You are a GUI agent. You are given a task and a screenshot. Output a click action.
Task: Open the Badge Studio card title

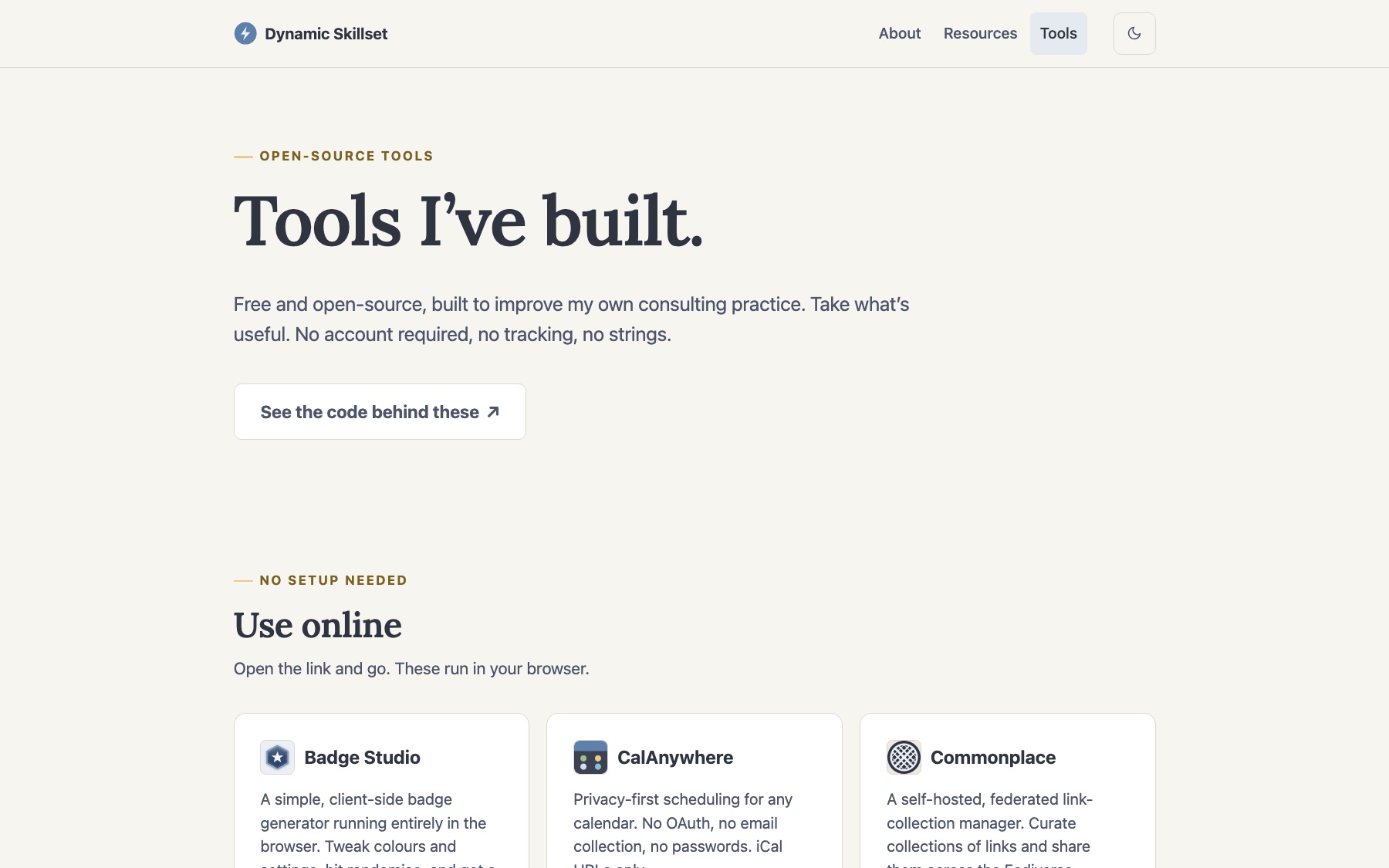point(362,757)
